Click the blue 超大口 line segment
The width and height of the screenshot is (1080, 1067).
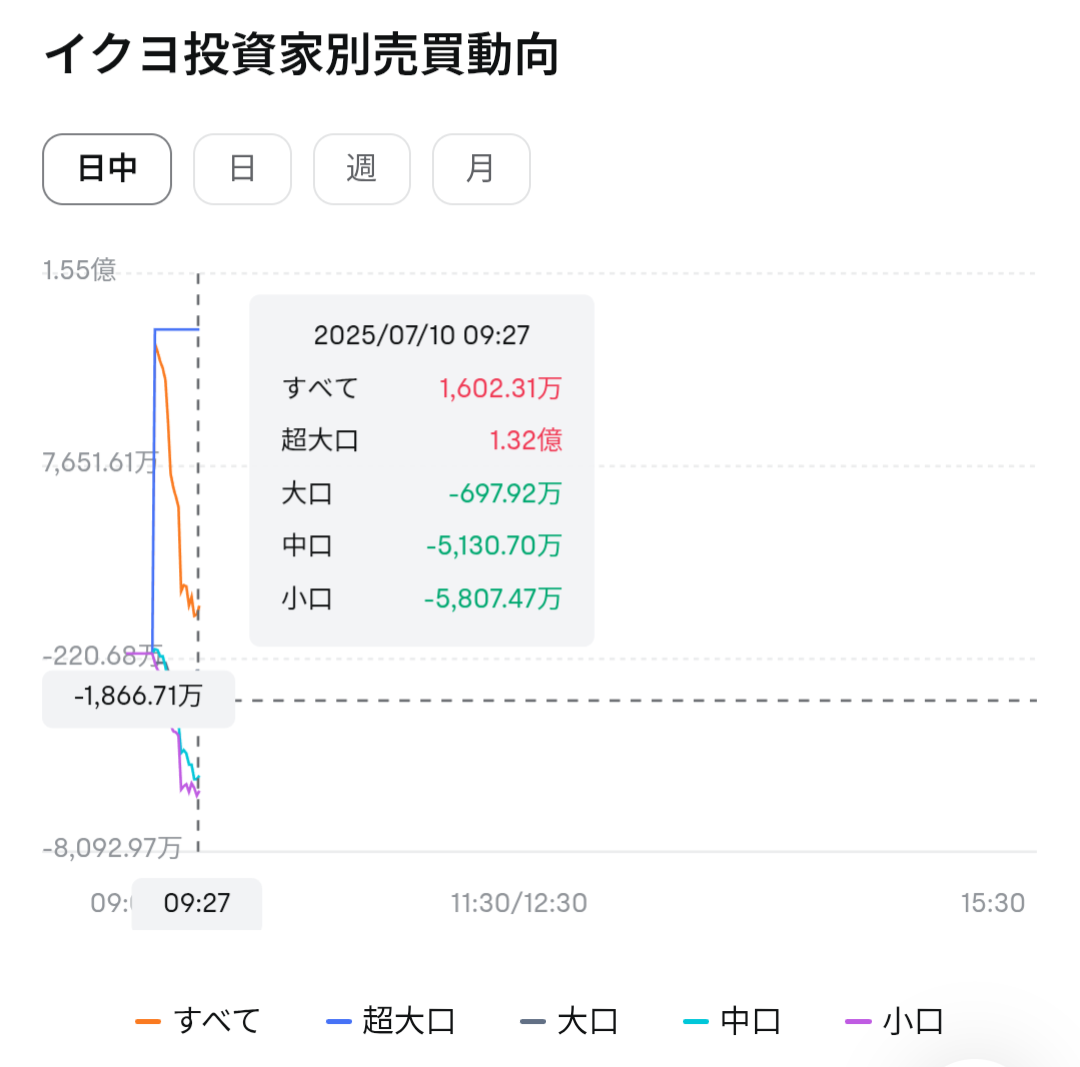[x=175, y=328]
